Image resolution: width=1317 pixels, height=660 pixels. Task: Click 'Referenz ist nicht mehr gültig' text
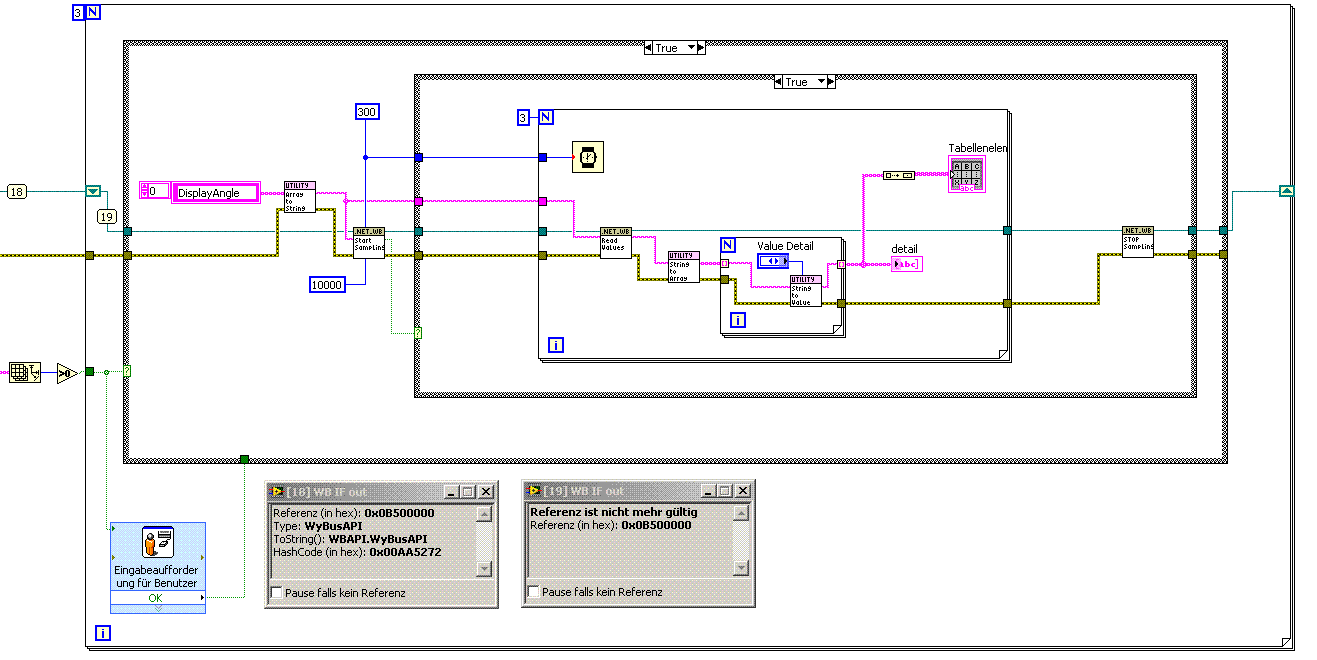(614, 512)
